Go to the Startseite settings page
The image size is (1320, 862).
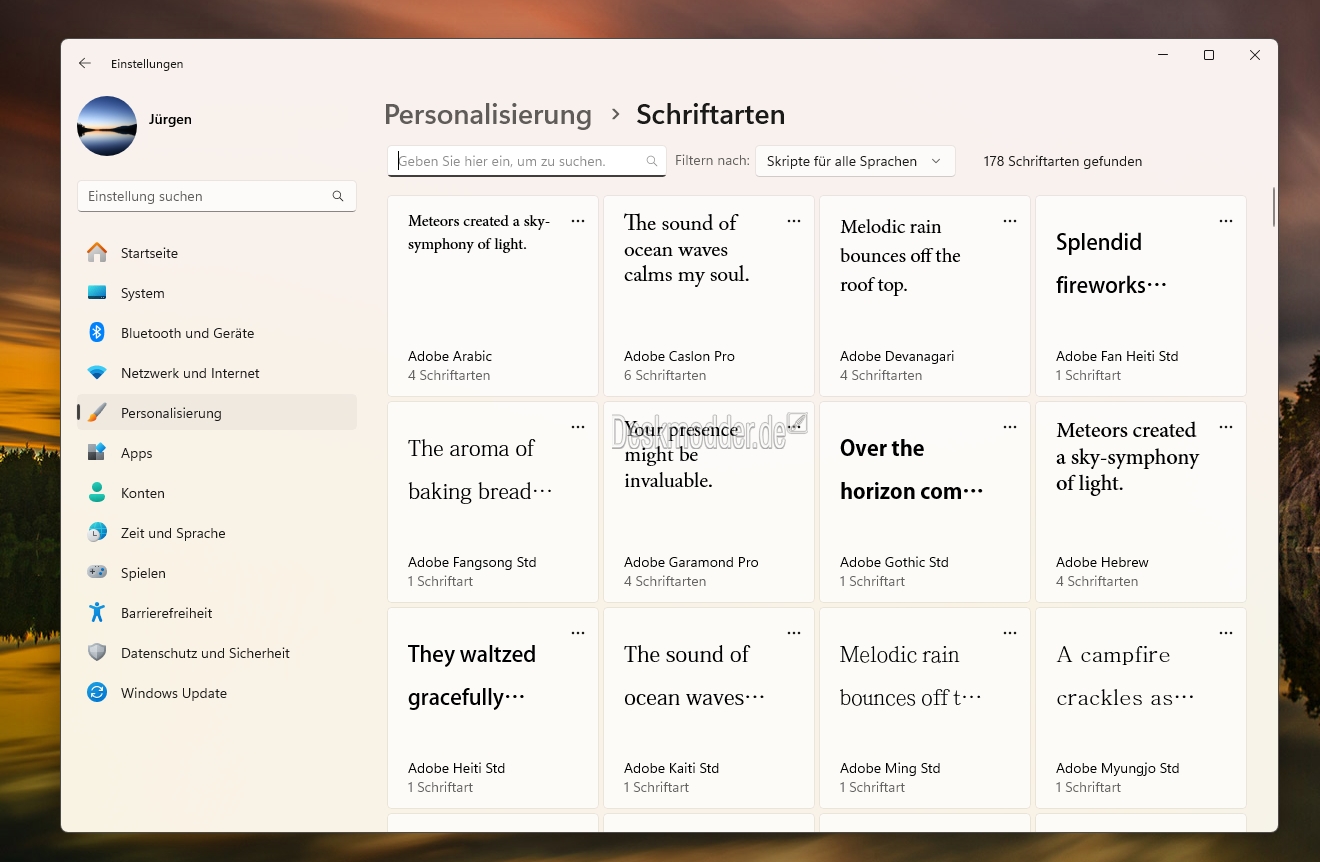tap(217, 253)
